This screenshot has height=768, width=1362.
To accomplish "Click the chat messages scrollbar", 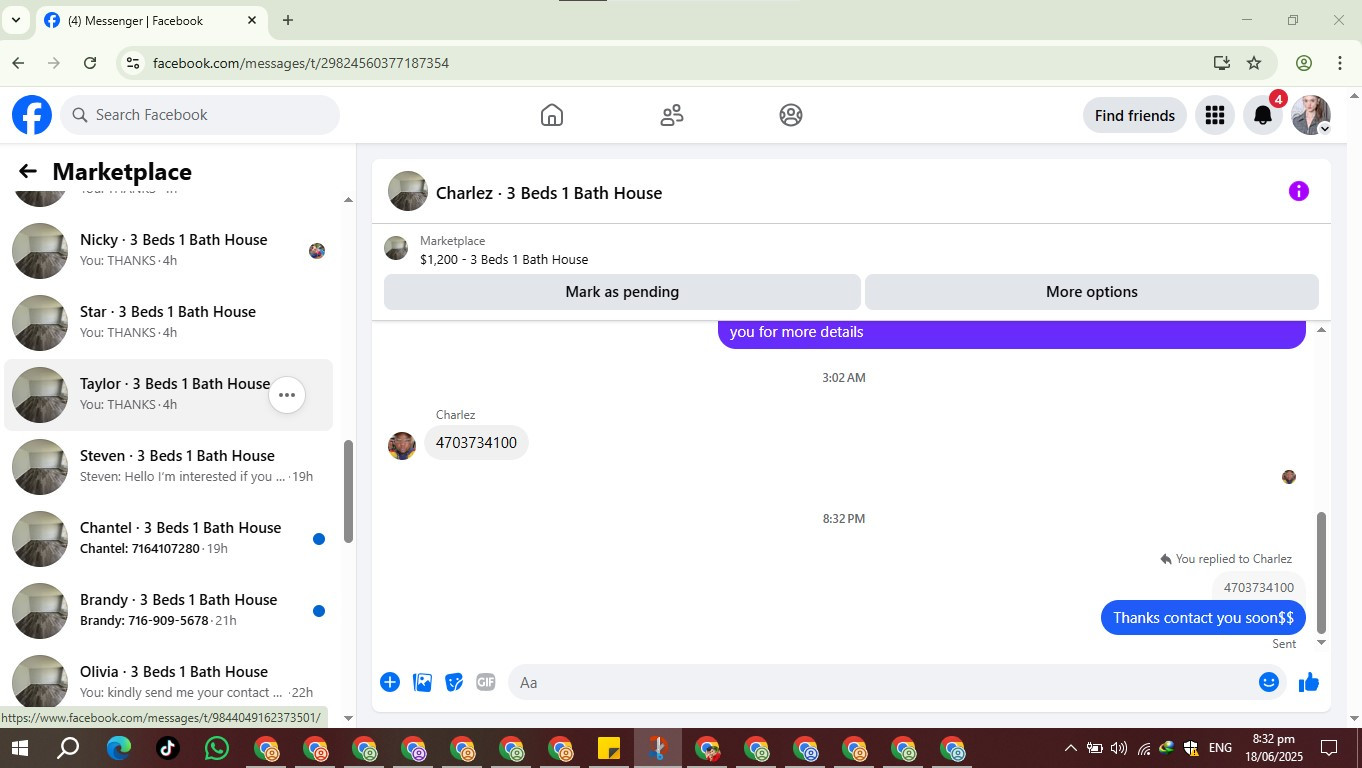I will 1321,573.
